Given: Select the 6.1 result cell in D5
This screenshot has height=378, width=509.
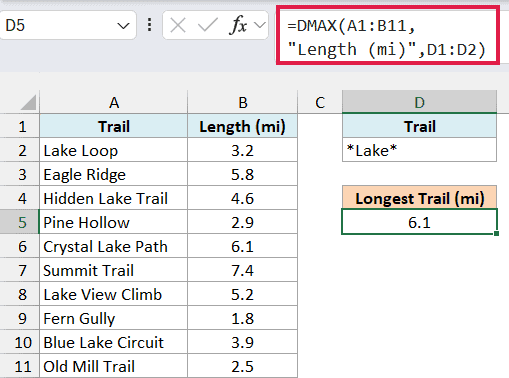Looking at the screenshot, I should 419,222.
